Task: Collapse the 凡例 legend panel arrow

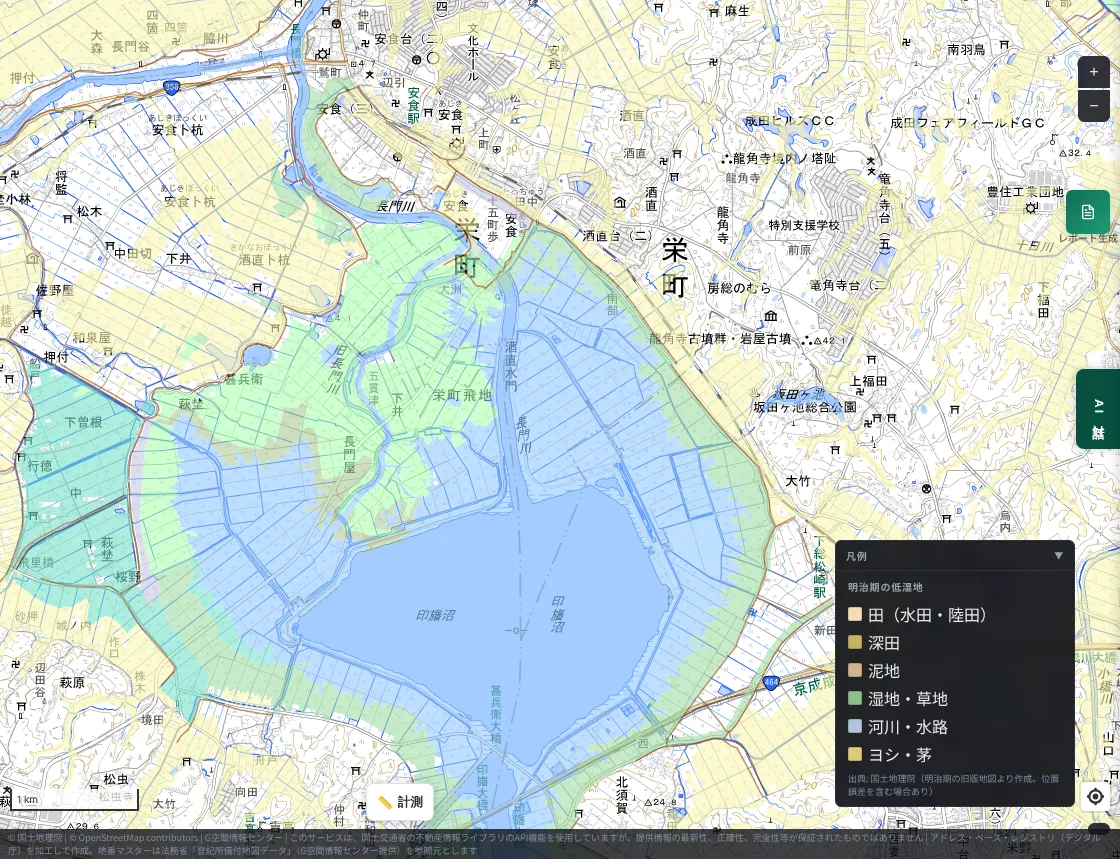Action: (x=1059, y=556)
